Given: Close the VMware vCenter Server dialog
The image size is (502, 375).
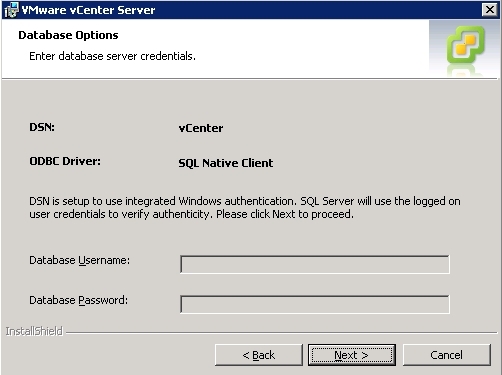Looking at the screenshot, I should click(x=490, y=10).
